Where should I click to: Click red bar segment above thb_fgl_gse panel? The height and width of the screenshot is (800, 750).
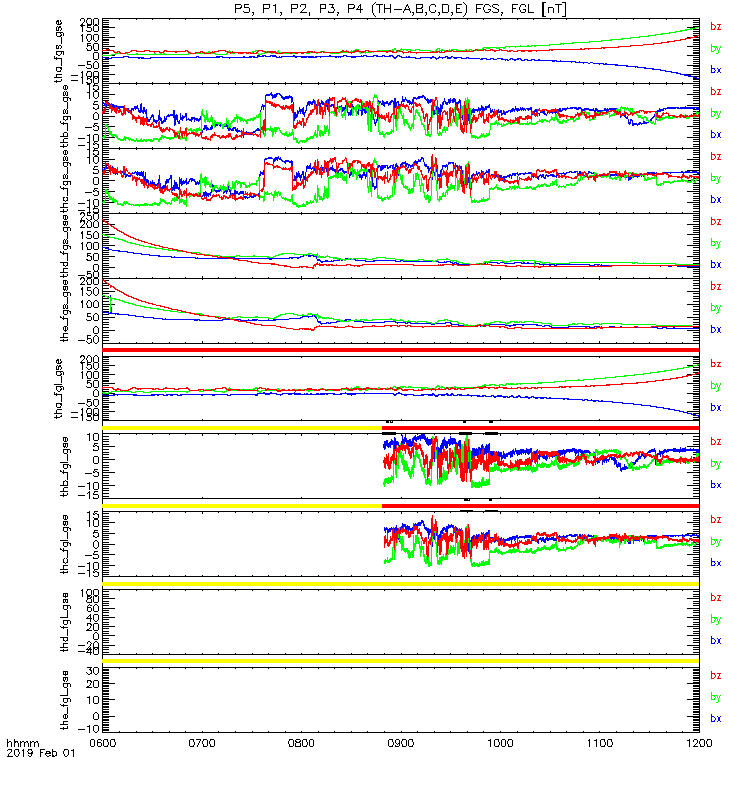[x=540, y=428]
